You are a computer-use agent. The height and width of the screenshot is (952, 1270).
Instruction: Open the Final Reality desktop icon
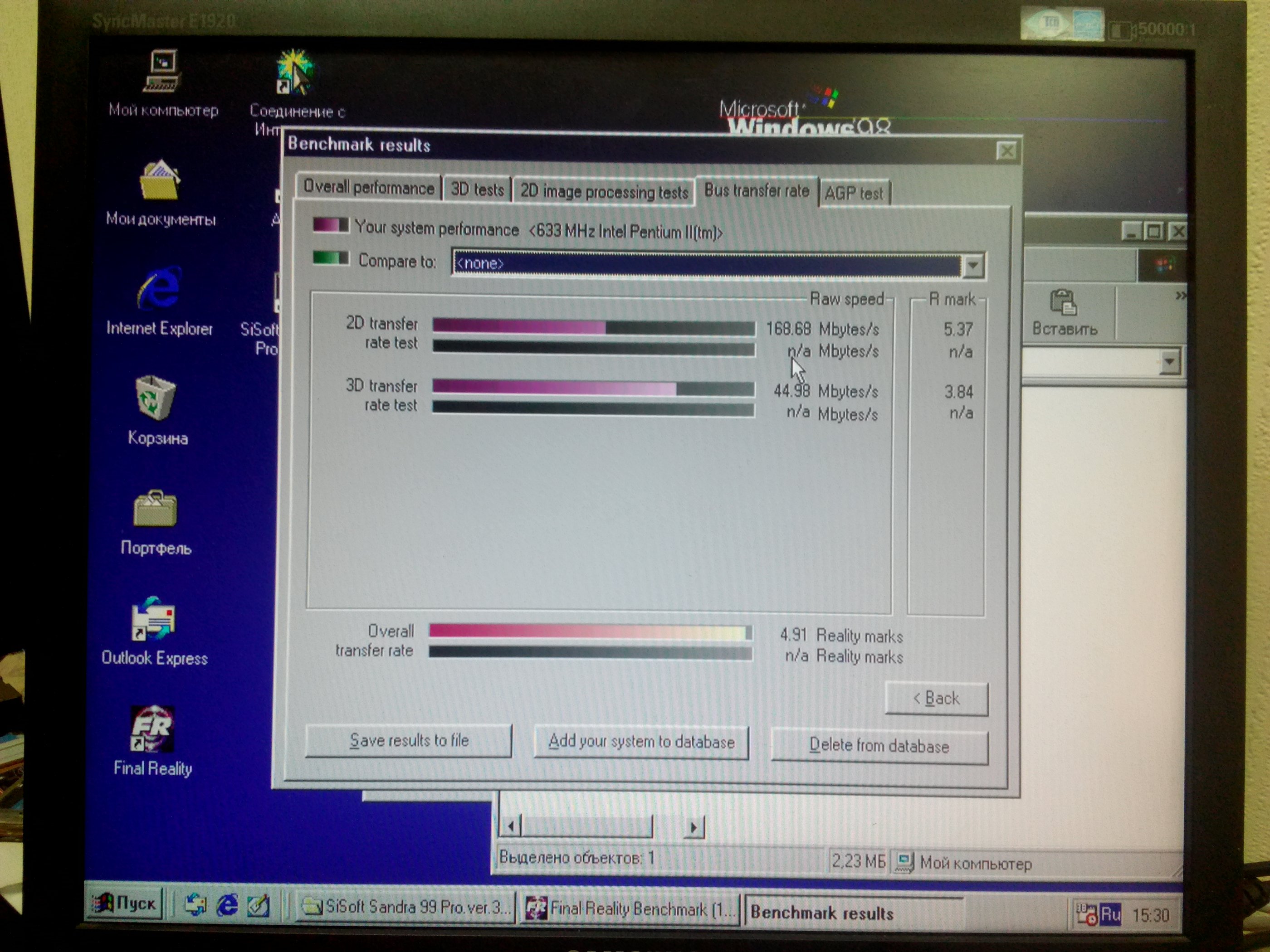pos(152,730)
